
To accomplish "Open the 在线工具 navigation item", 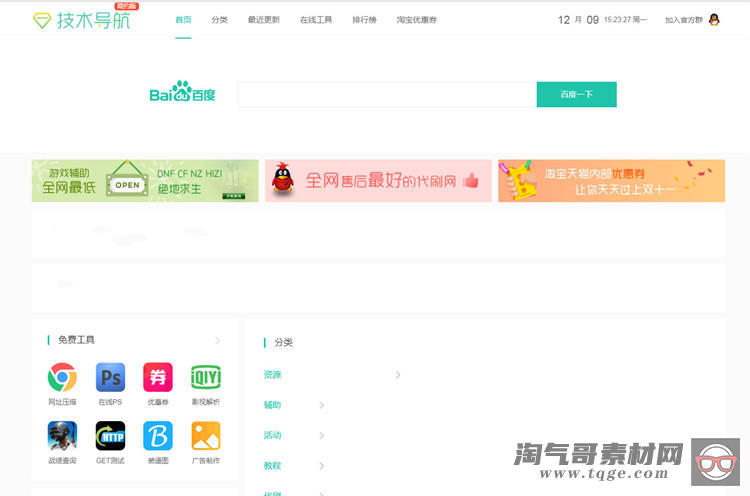I will [316, 20].
